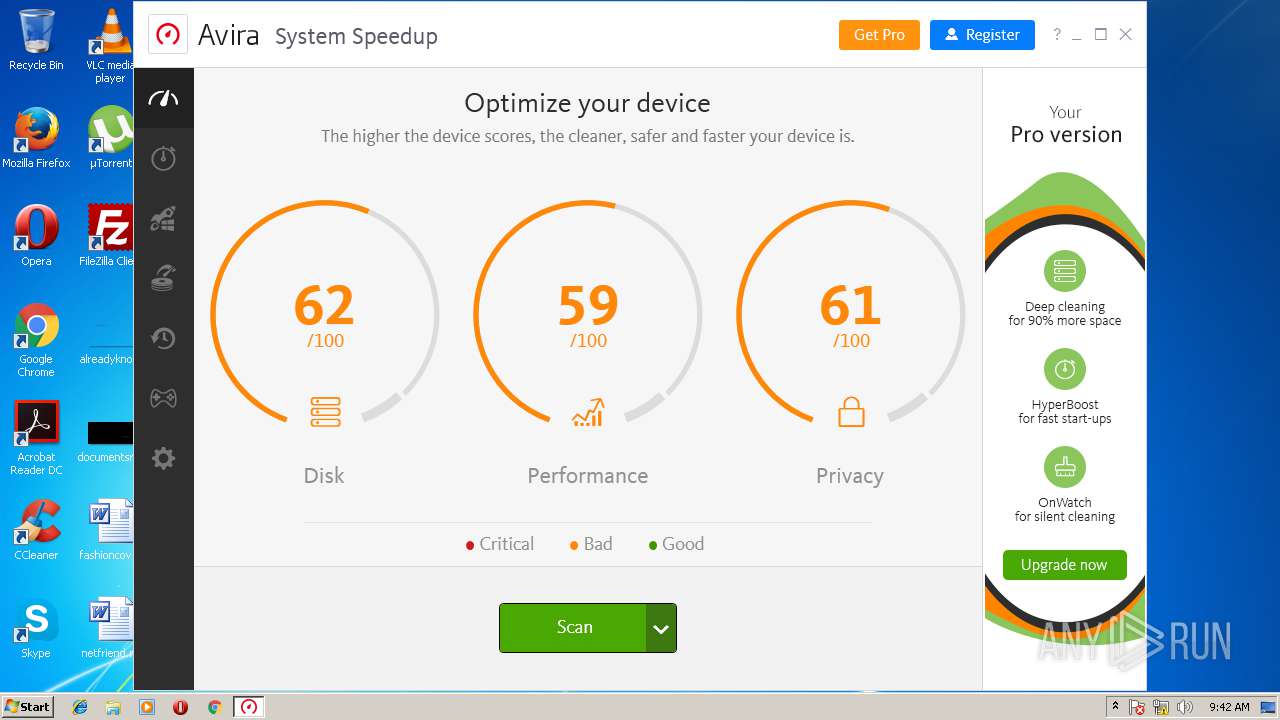
Task: Open the Mozilla Firefox desktop icon
Action: click(36, 138)
